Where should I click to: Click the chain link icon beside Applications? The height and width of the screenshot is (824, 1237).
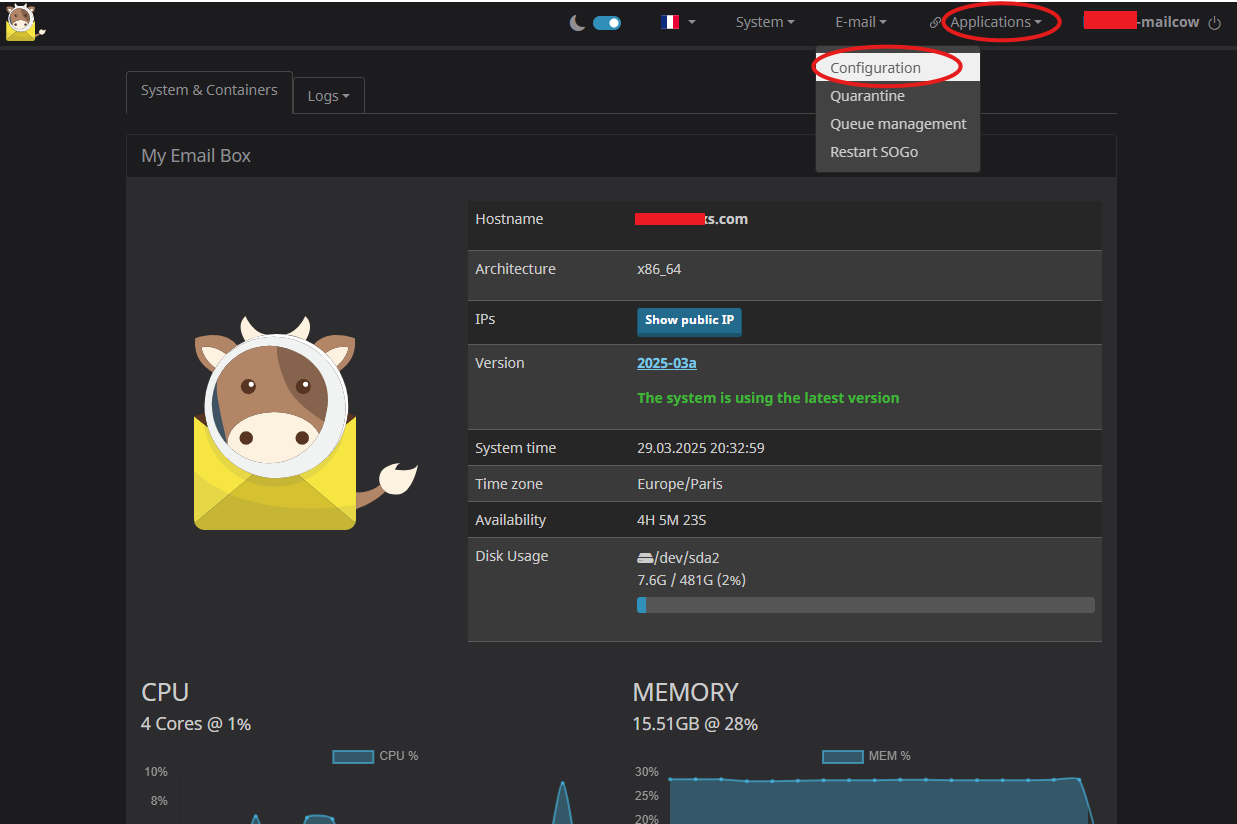(936, 22)
